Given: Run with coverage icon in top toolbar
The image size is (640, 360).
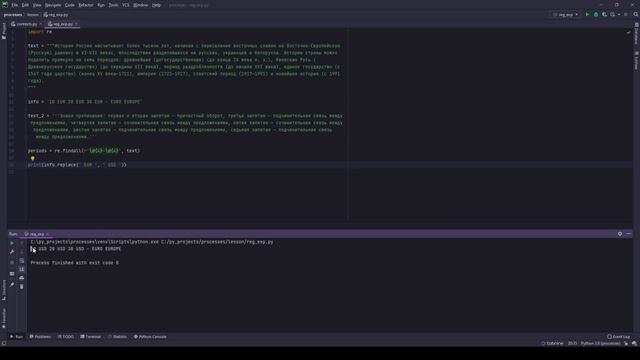Looking at the screenshot, I should (604, 15).
